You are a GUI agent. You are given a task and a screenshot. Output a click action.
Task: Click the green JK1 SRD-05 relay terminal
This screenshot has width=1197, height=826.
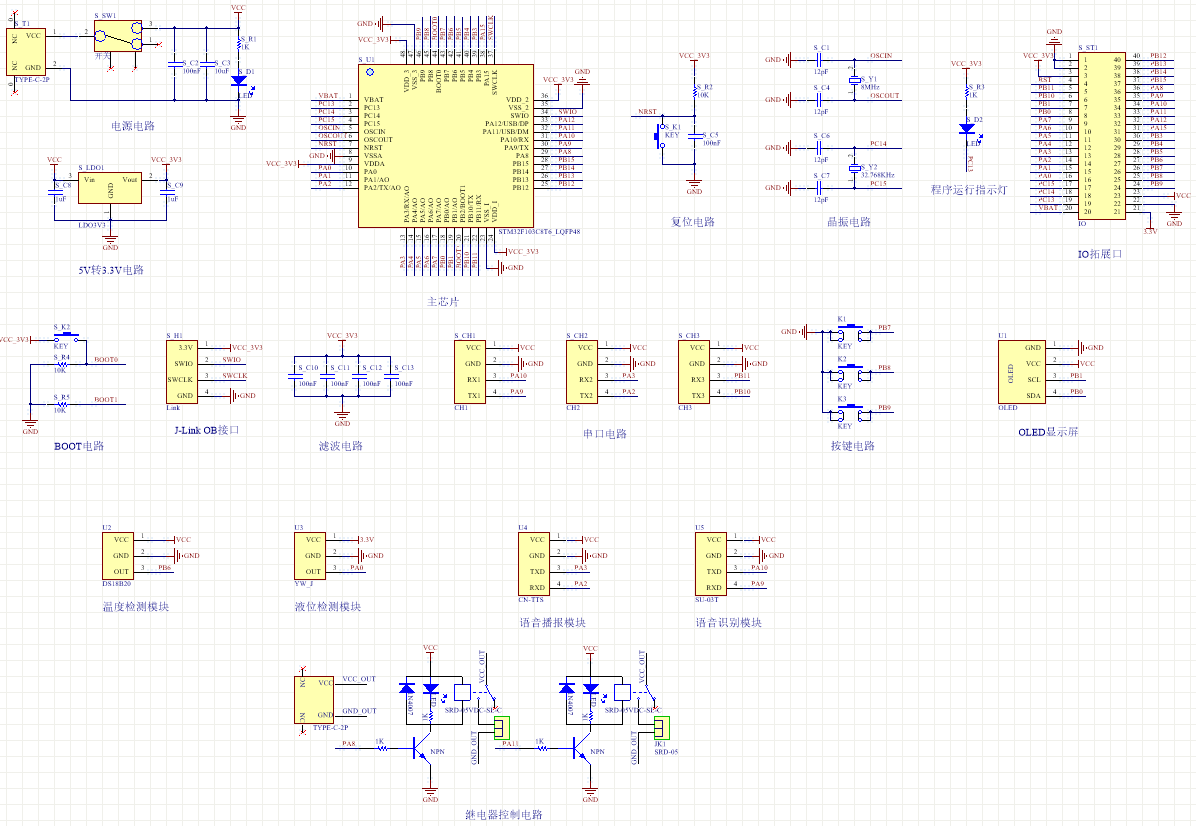[662, 728]
